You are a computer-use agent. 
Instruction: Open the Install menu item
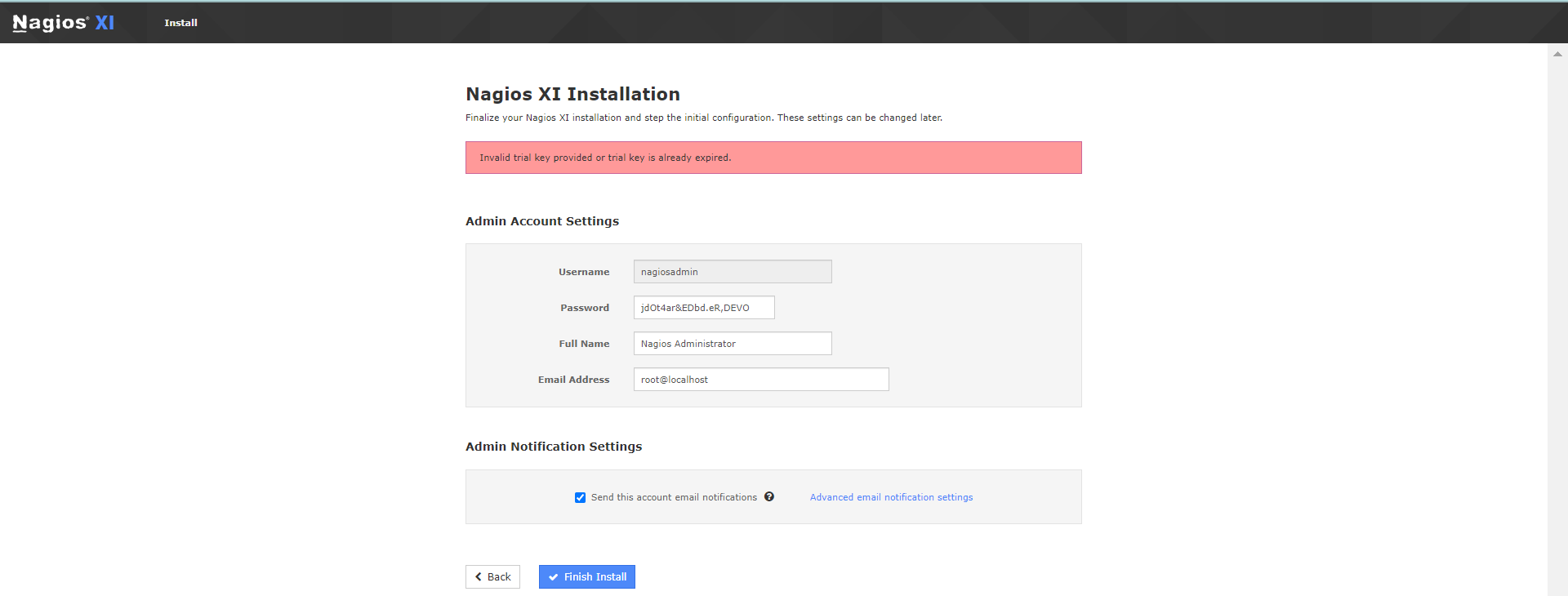[x=180, y=23]
